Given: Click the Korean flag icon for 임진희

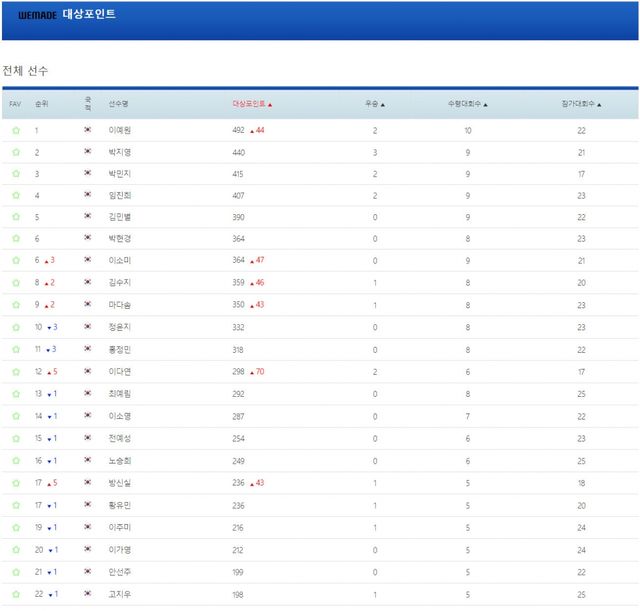Looking at the screenshot, I should click(x=88, y=195).
